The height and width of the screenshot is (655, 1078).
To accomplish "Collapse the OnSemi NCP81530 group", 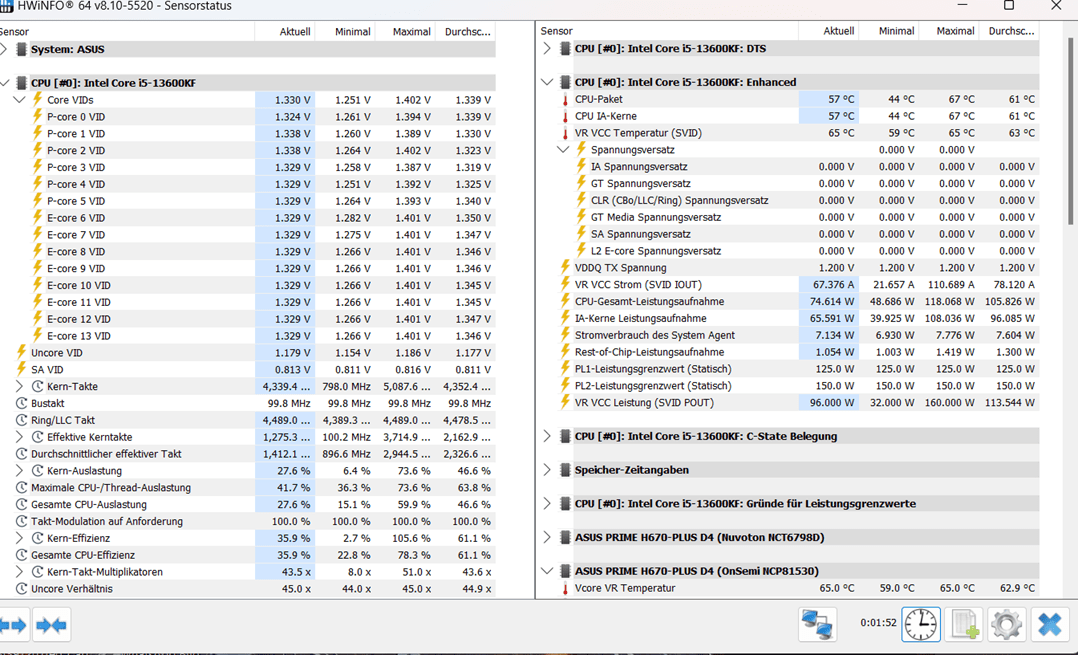I will point(547,570).
